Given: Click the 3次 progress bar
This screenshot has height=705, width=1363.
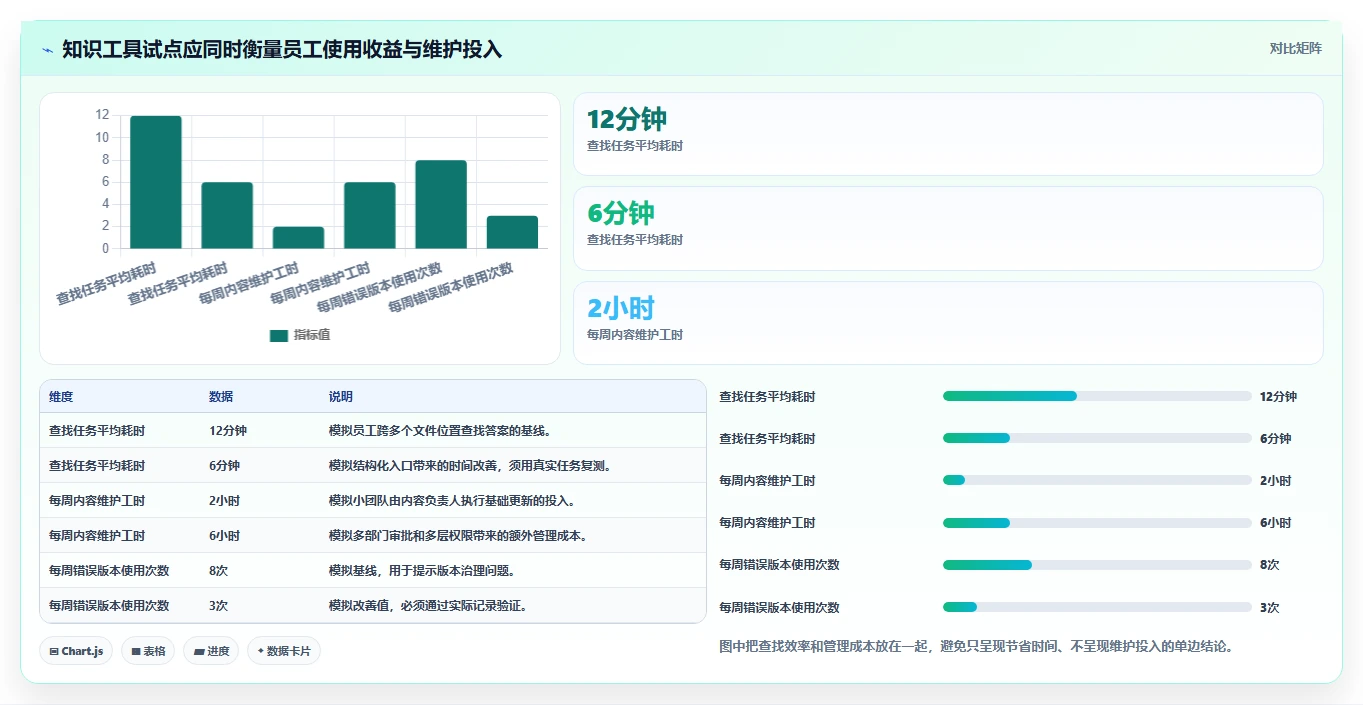Looking at the screenshot, I should [x=1097, y=607].
